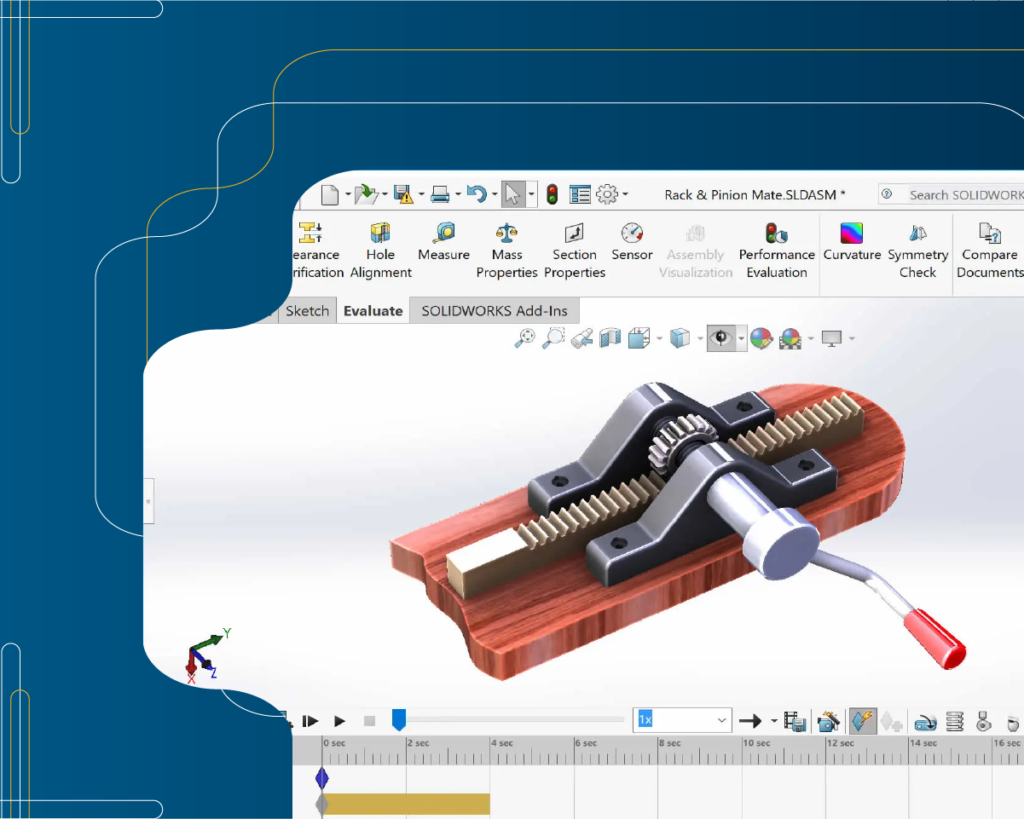The width and height of the screenshot is (1024, 819).
Task: Switch to the Sketch tab
Action: click(306, 310)
